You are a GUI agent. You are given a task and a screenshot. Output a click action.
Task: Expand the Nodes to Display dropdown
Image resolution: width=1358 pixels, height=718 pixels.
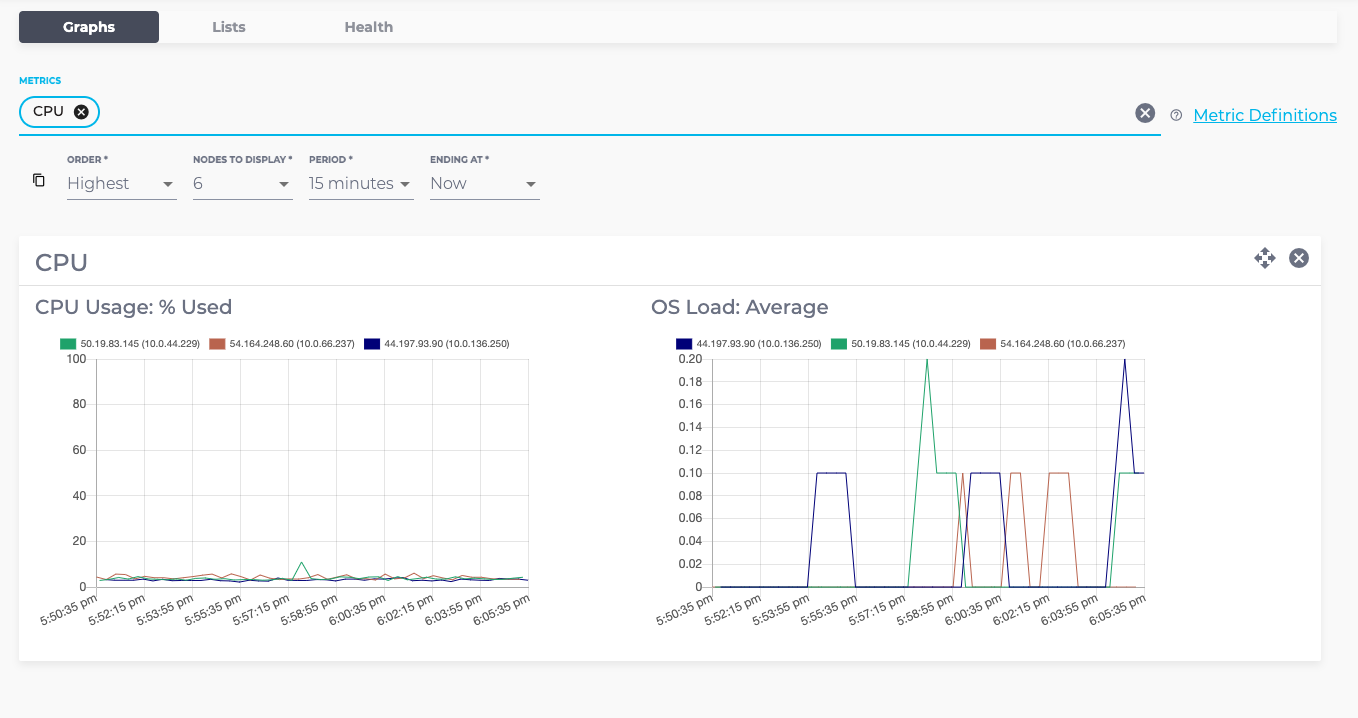pos(242,183)
